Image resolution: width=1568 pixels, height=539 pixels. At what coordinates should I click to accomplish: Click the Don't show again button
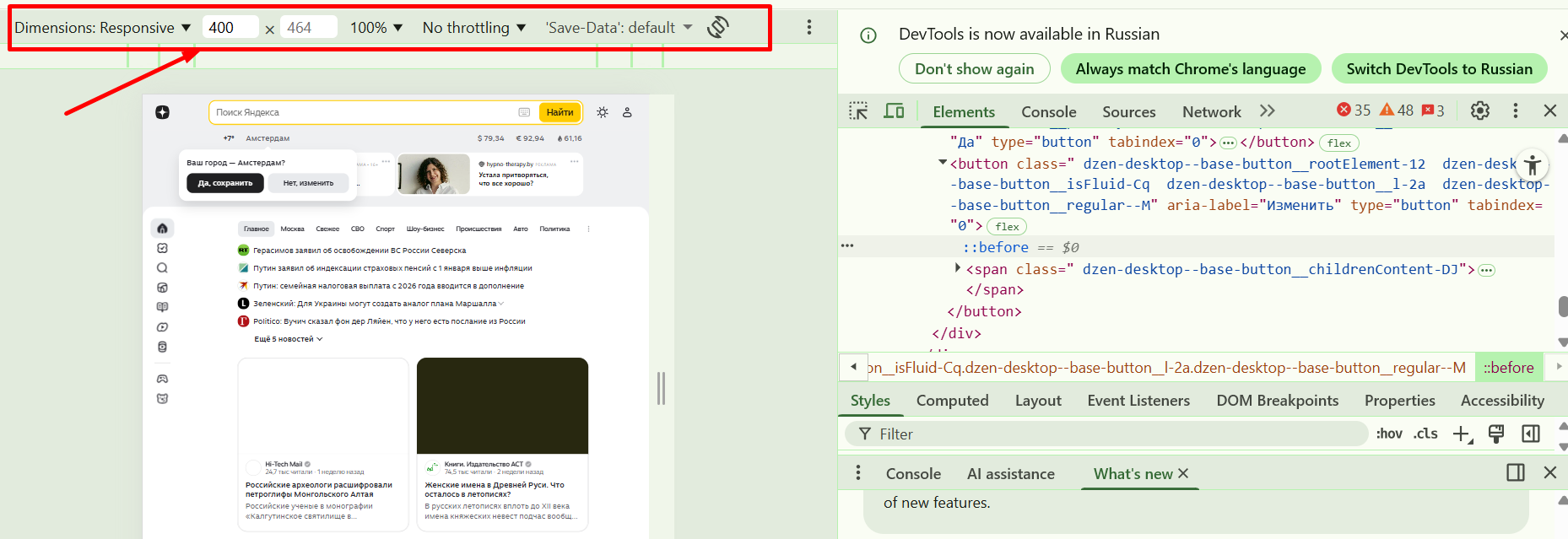(974, 69)
